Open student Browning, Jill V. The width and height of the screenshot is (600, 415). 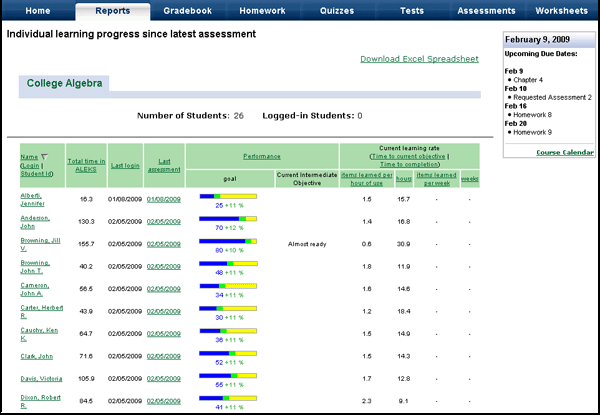[x=40, y=244]
